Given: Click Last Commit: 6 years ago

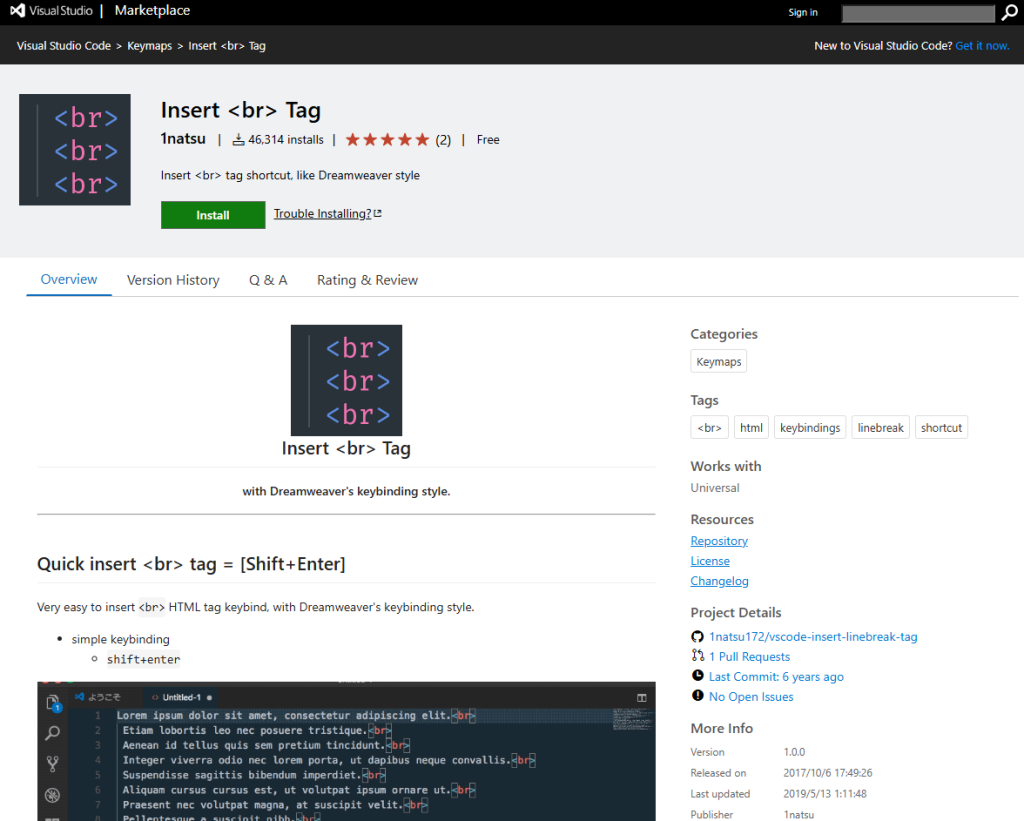Looking at the screenshot, I should [x=776, y=677].
